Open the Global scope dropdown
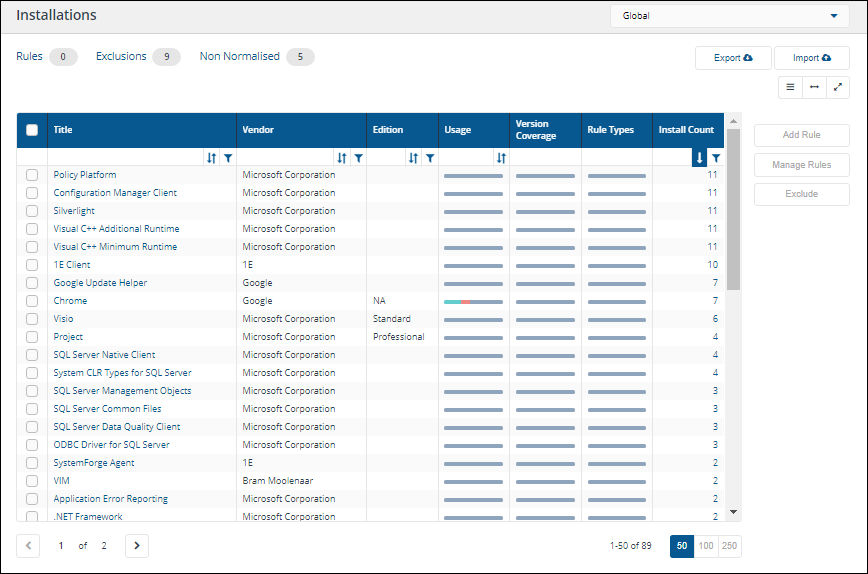This screenshot has height=574, width=868. point(729,16)
